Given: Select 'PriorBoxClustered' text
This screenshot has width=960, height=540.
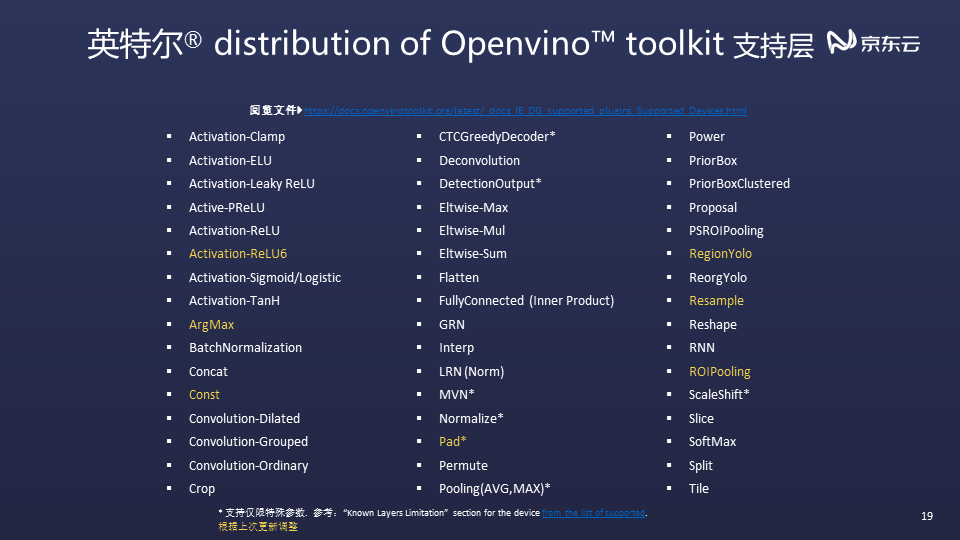Looking at the screenshot, I should (739, 184).
